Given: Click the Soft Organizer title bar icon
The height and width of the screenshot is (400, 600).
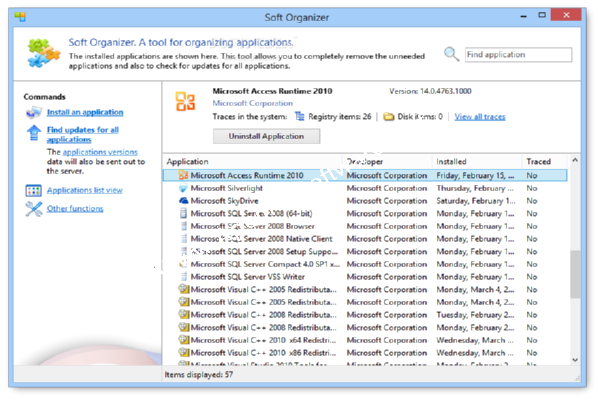Looking at the screenshot, I should point(20,17).
